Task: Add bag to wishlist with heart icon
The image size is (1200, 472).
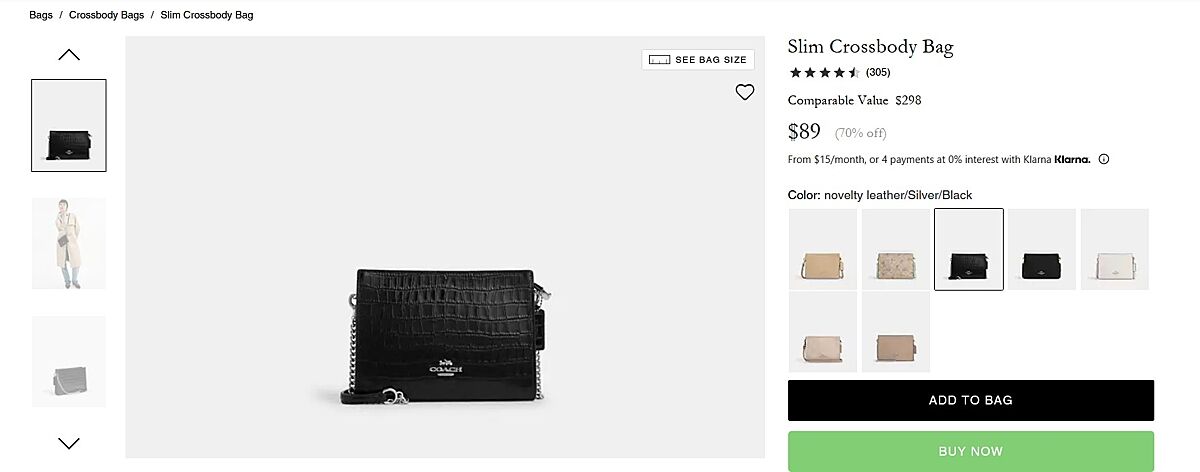Action: [745, 92]
